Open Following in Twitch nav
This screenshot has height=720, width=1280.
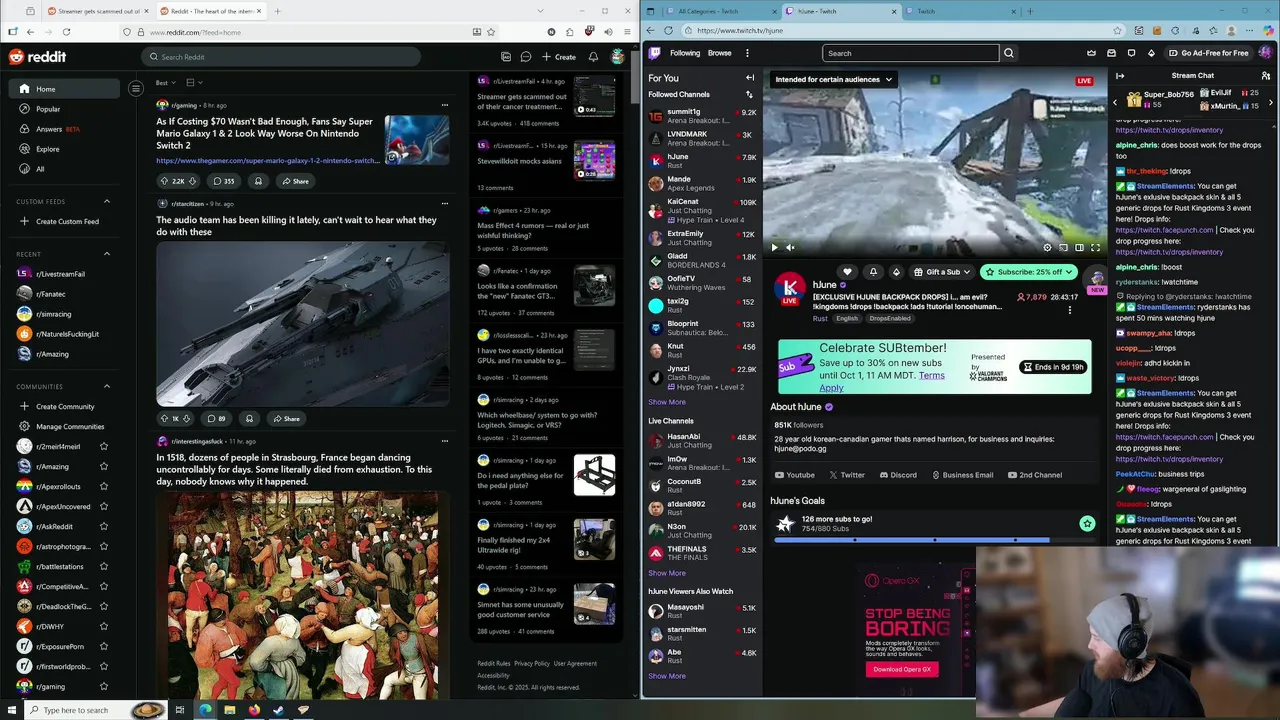pyautogui.click(x=685, y=53)
